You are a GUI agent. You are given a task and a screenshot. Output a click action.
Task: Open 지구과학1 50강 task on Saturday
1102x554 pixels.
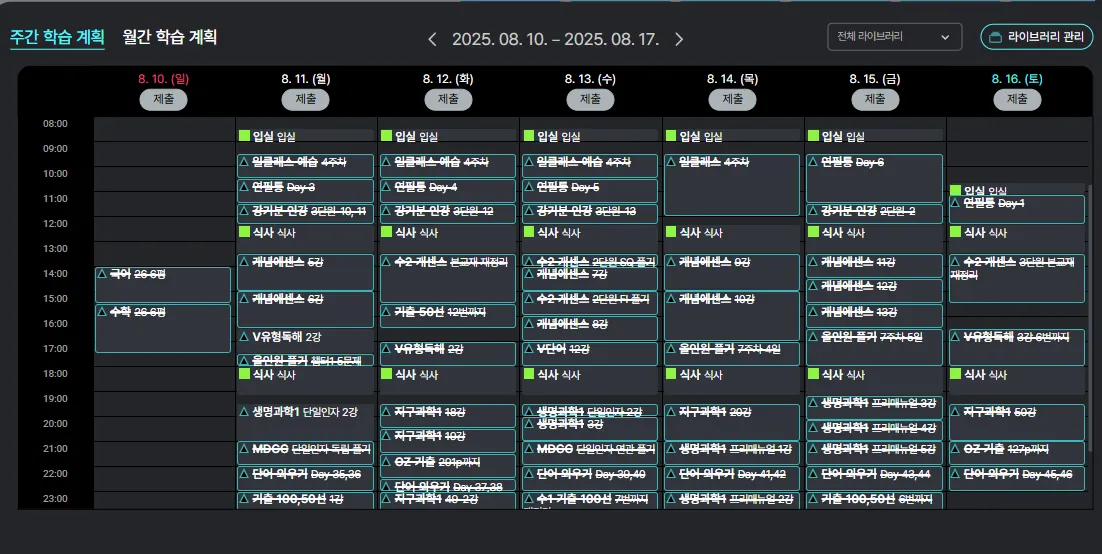[x=1017, y=423]
